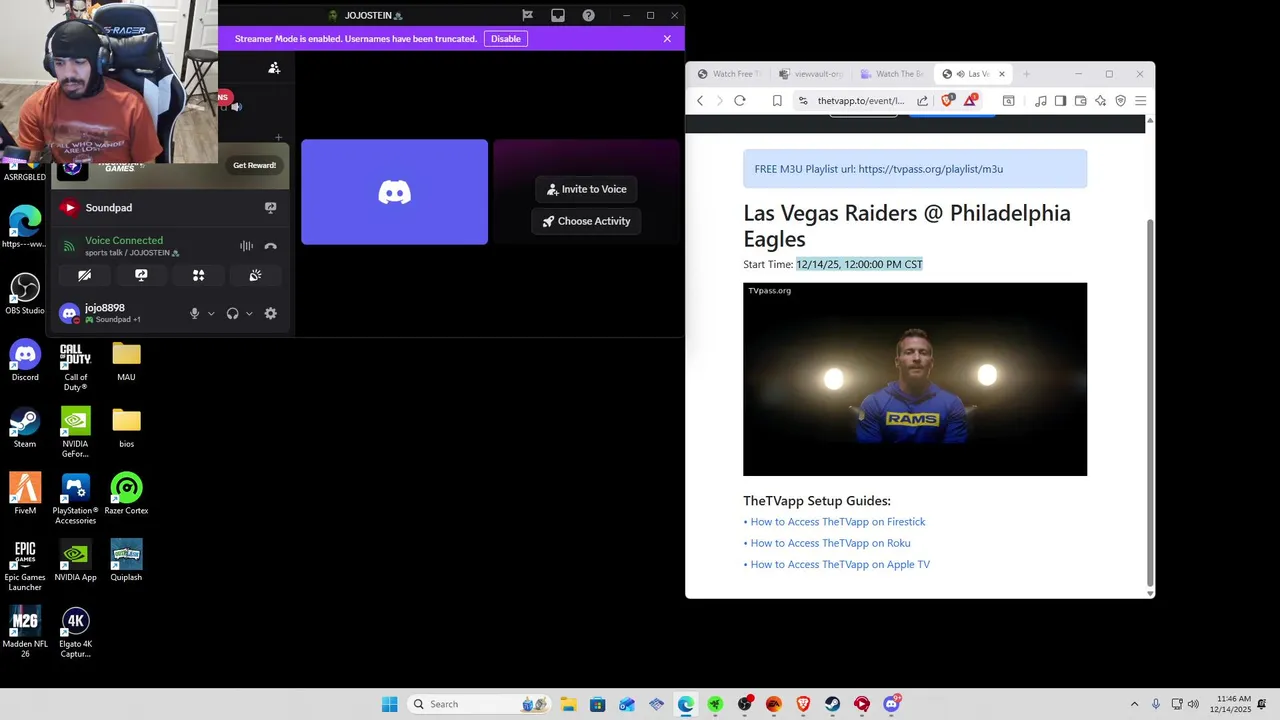Click Invite to Voice button
Image resolution: width=1280 pixels, height=720 pixels.
586,189
